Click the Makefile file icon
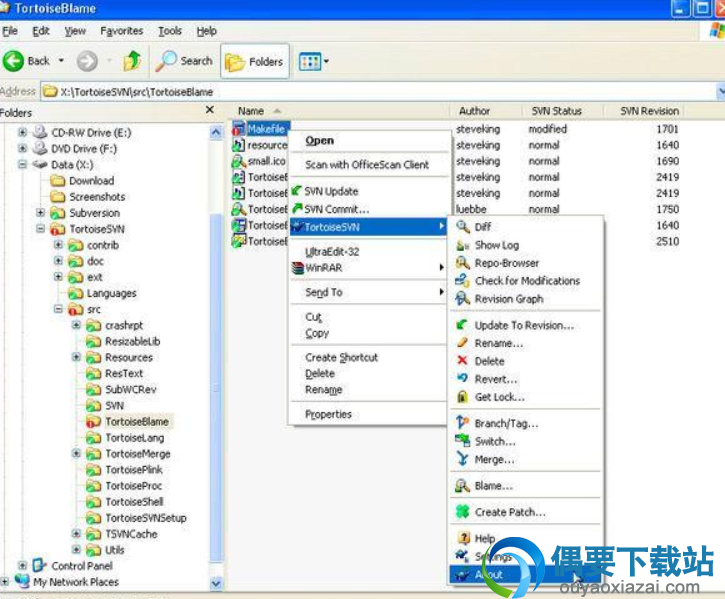The image size is (725, 599). click(238, 129)
